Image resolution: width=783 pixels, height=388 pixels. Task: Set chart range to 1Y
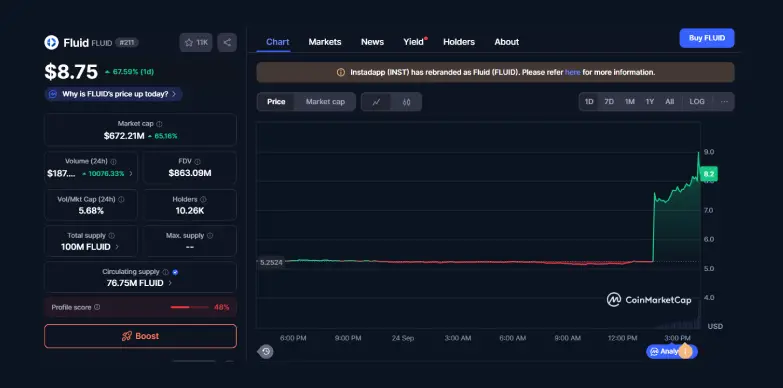click(x=650, y=102)
